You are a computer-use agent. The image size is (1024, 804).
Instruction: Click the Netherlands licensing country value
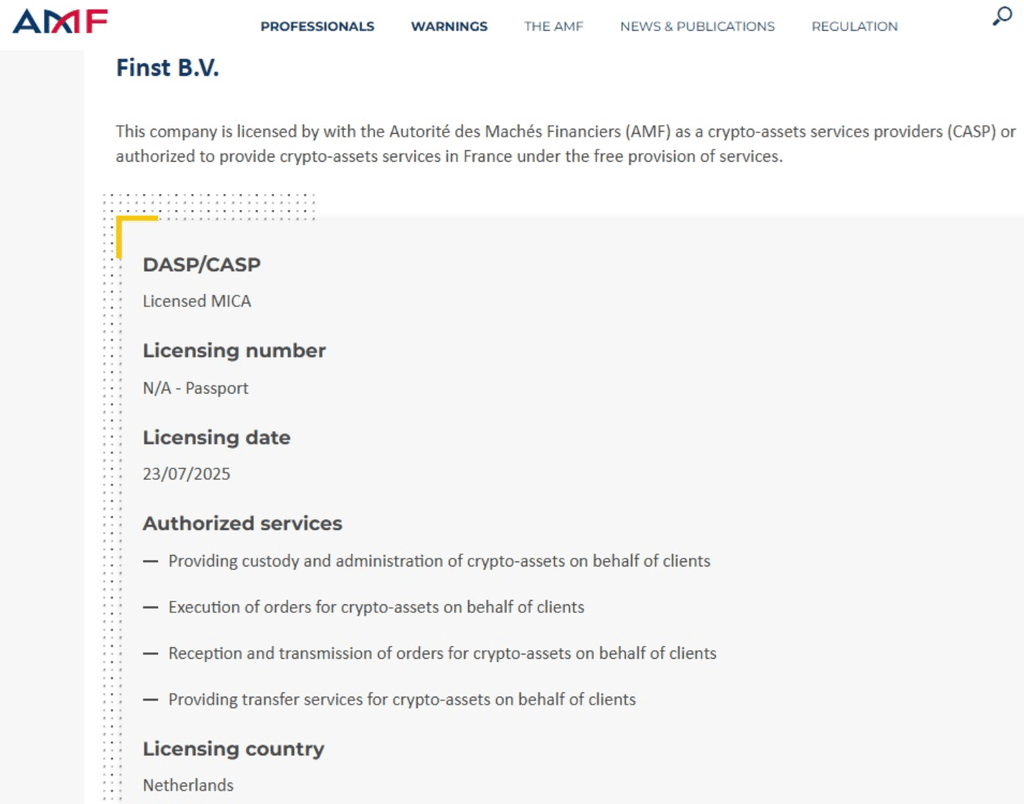pos(188,785)
